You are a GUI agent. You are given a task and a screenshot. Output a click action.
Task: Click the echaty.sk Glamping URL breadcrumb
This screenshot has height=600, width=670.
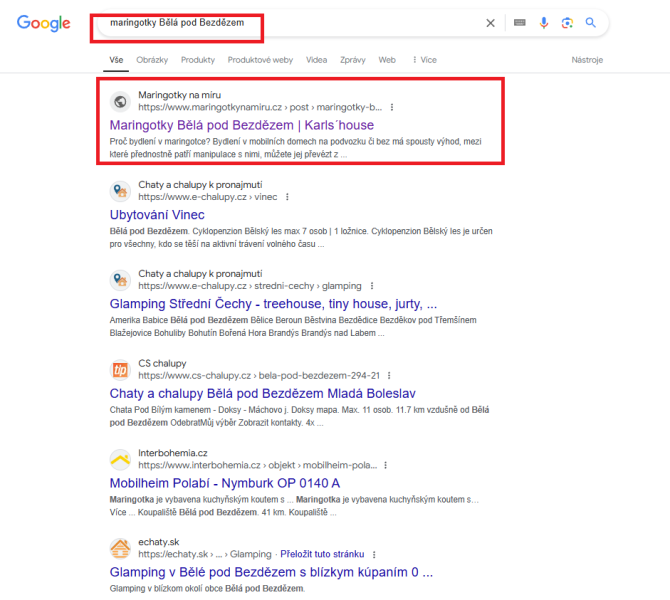[205, 554]
